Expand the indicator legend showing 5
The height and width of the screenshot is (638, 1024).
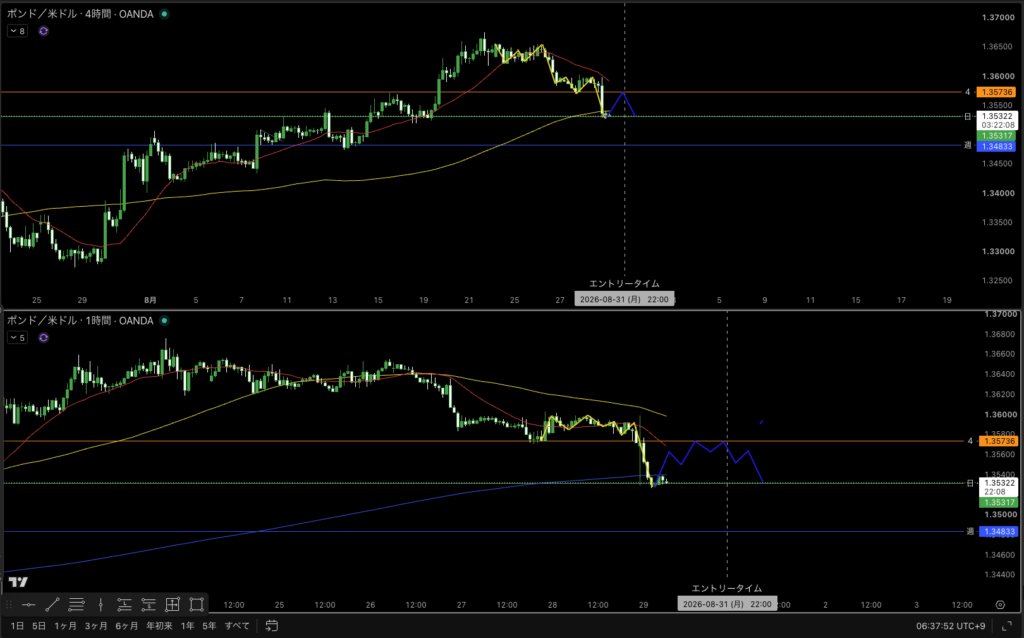point(17,338)
